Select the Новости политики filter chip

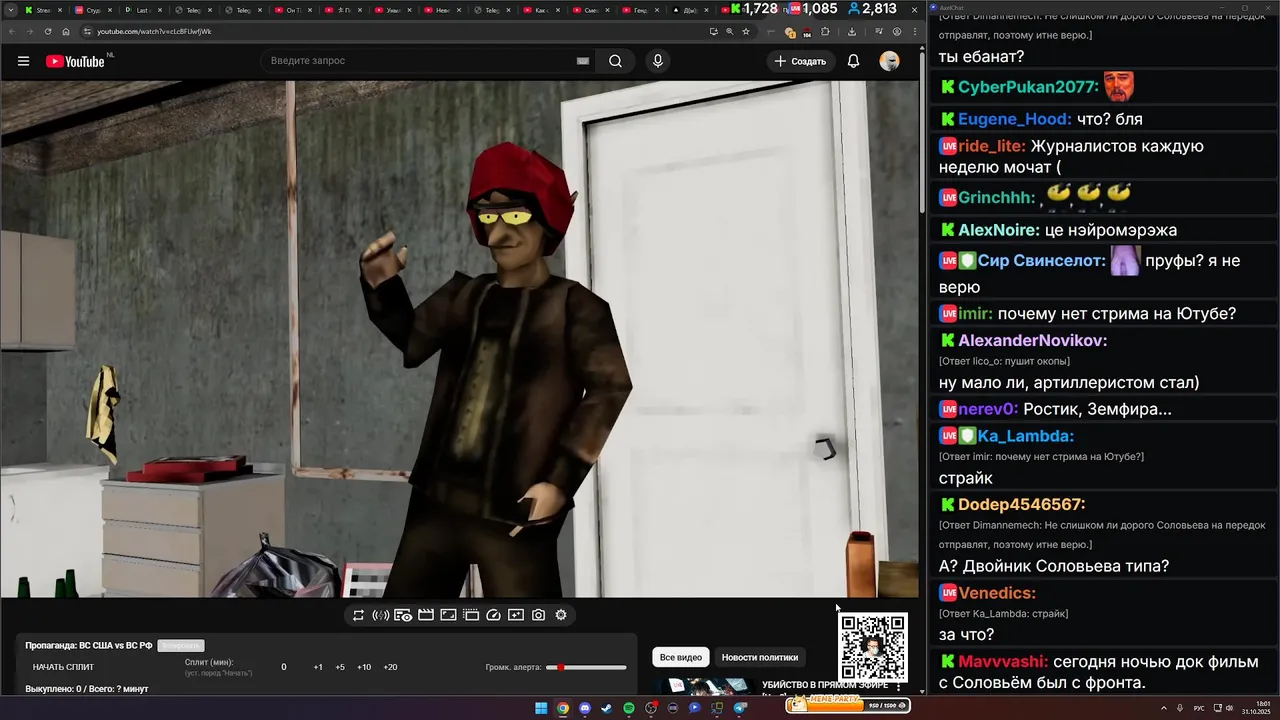[x=760, y=657]
